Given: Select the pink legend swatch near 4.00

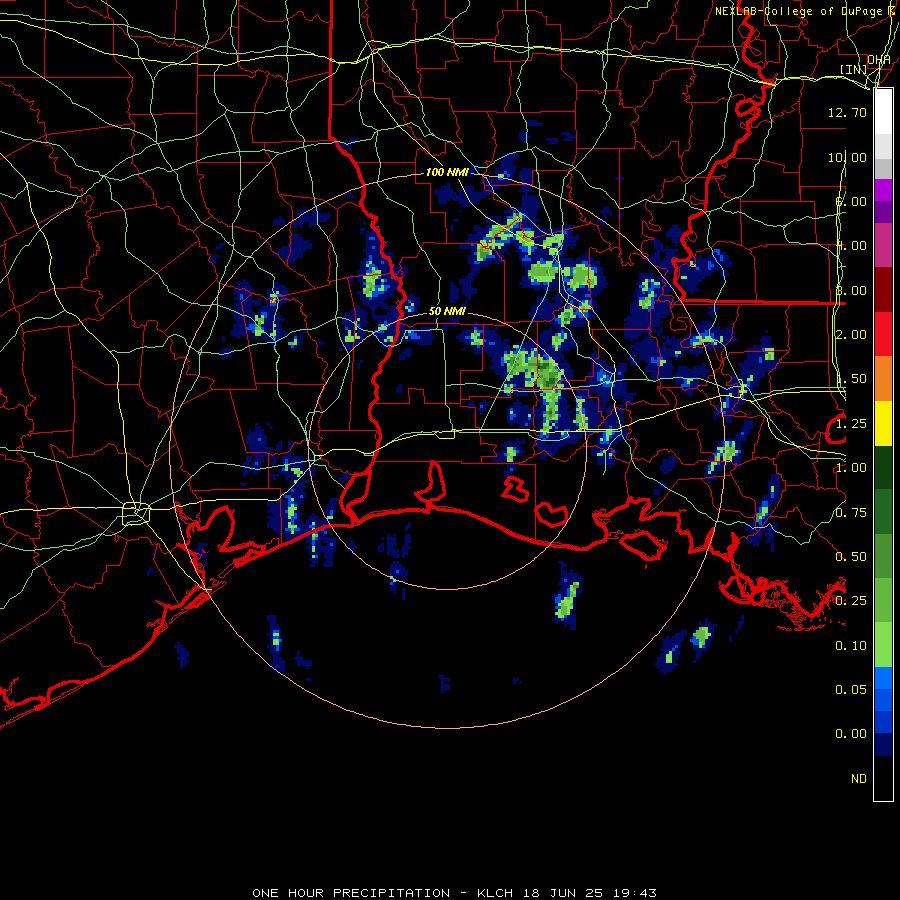Looking at the screenshot, I should (x=883, y=245).
